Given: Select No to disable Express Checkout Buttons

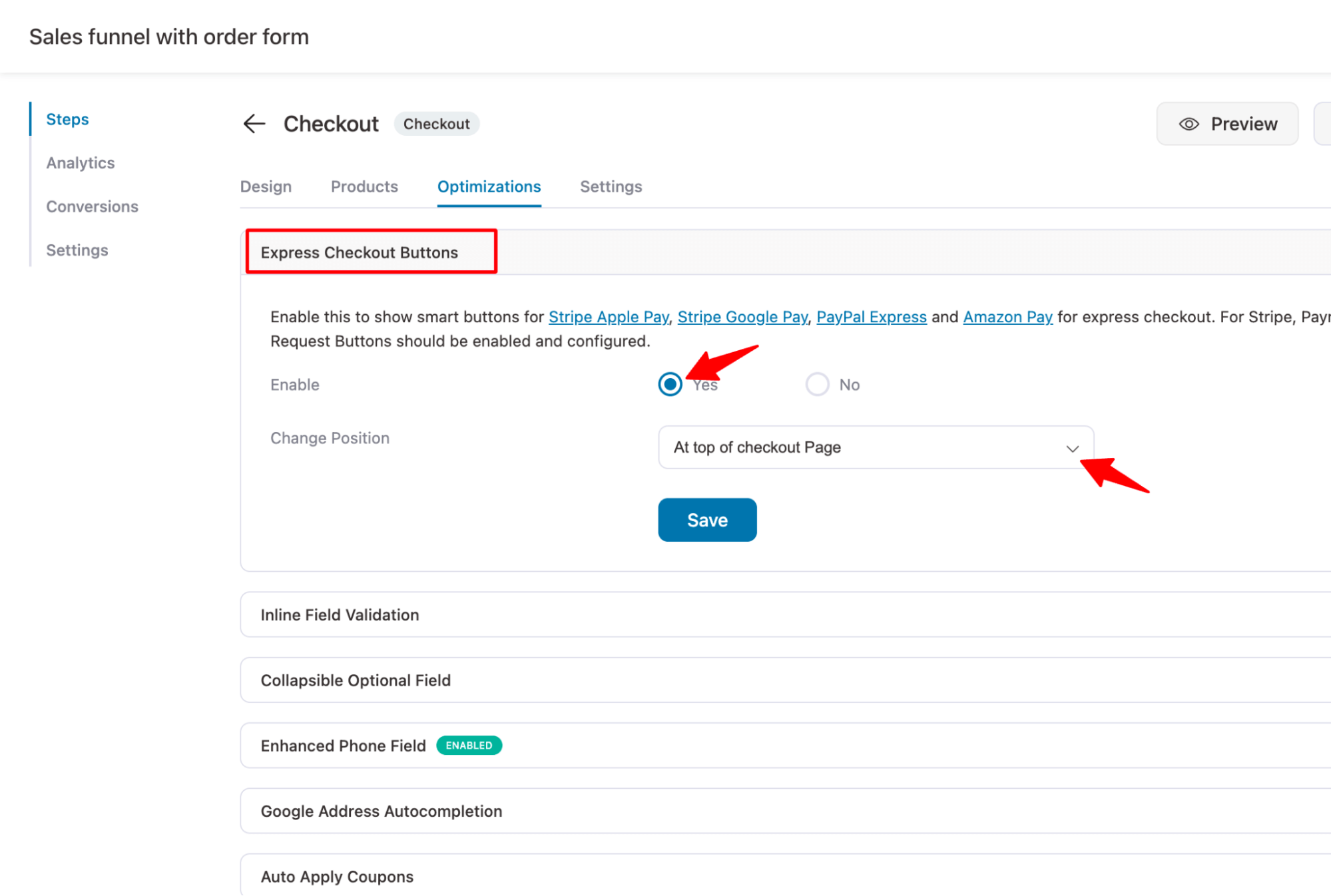Looking at the screenshot, I should pos(817,384).
